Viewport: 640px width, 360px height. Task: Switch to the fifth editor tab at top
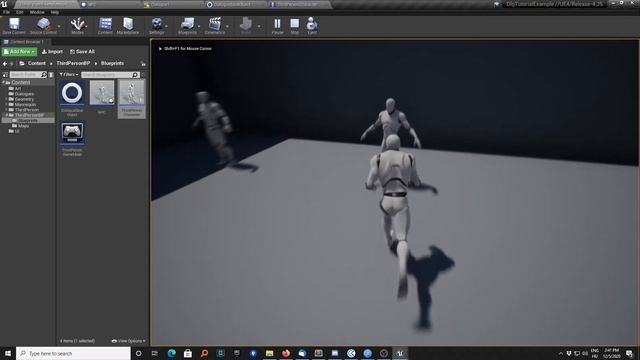pos(299,4)
